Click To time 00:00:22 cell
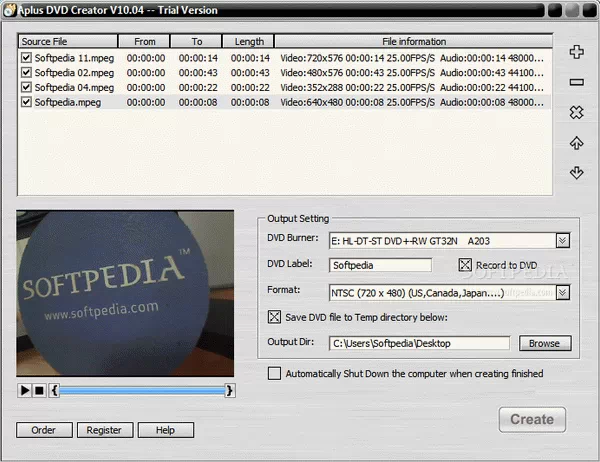Image resolution: width=600 pixels, height=462 pixels. pos(198,87)
